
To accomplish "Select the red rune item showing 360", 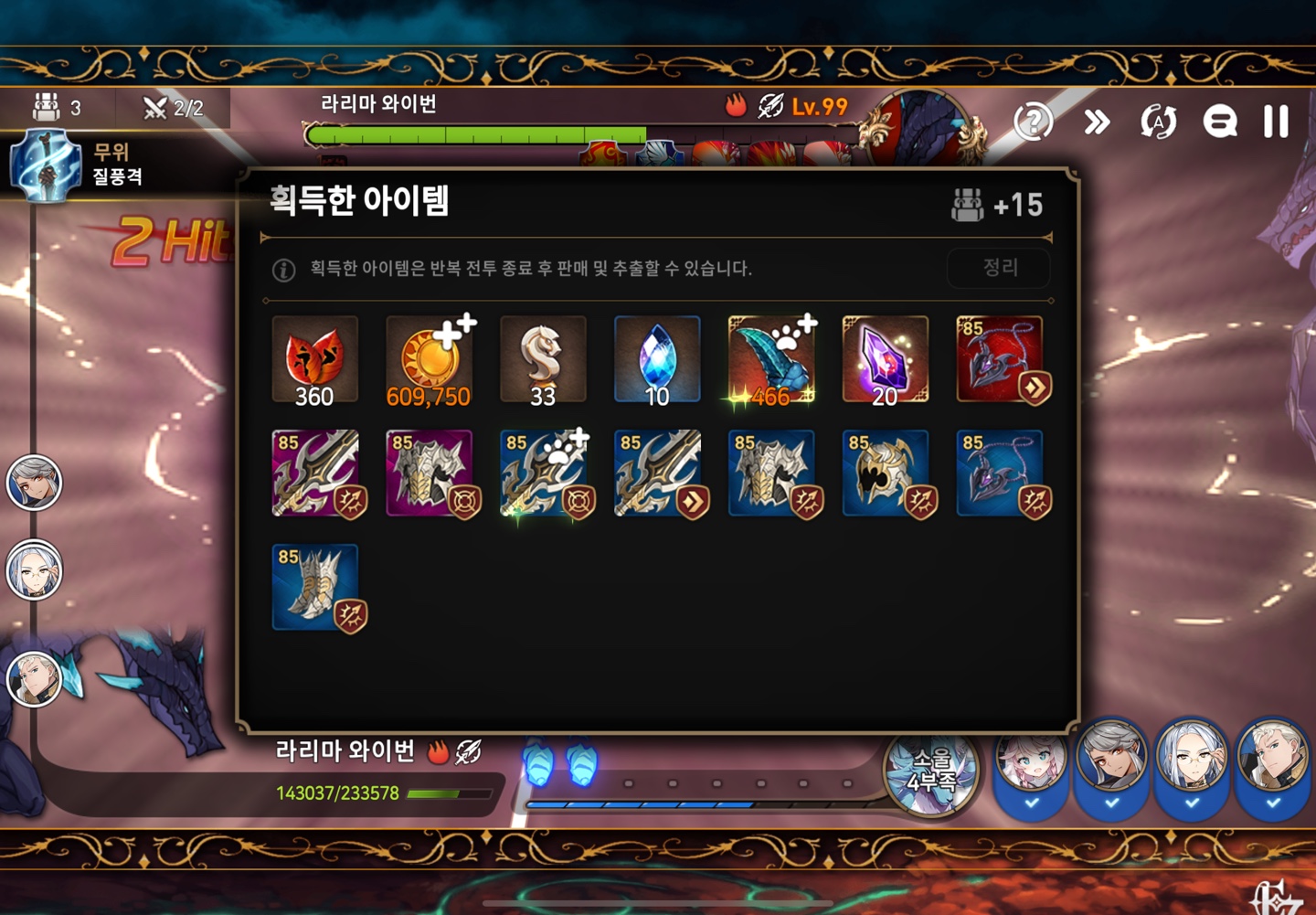I will click(315, 360).
